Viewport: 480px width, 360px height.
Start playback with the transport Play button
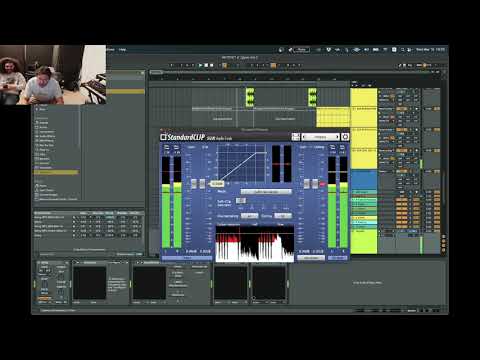coord(200,65)
